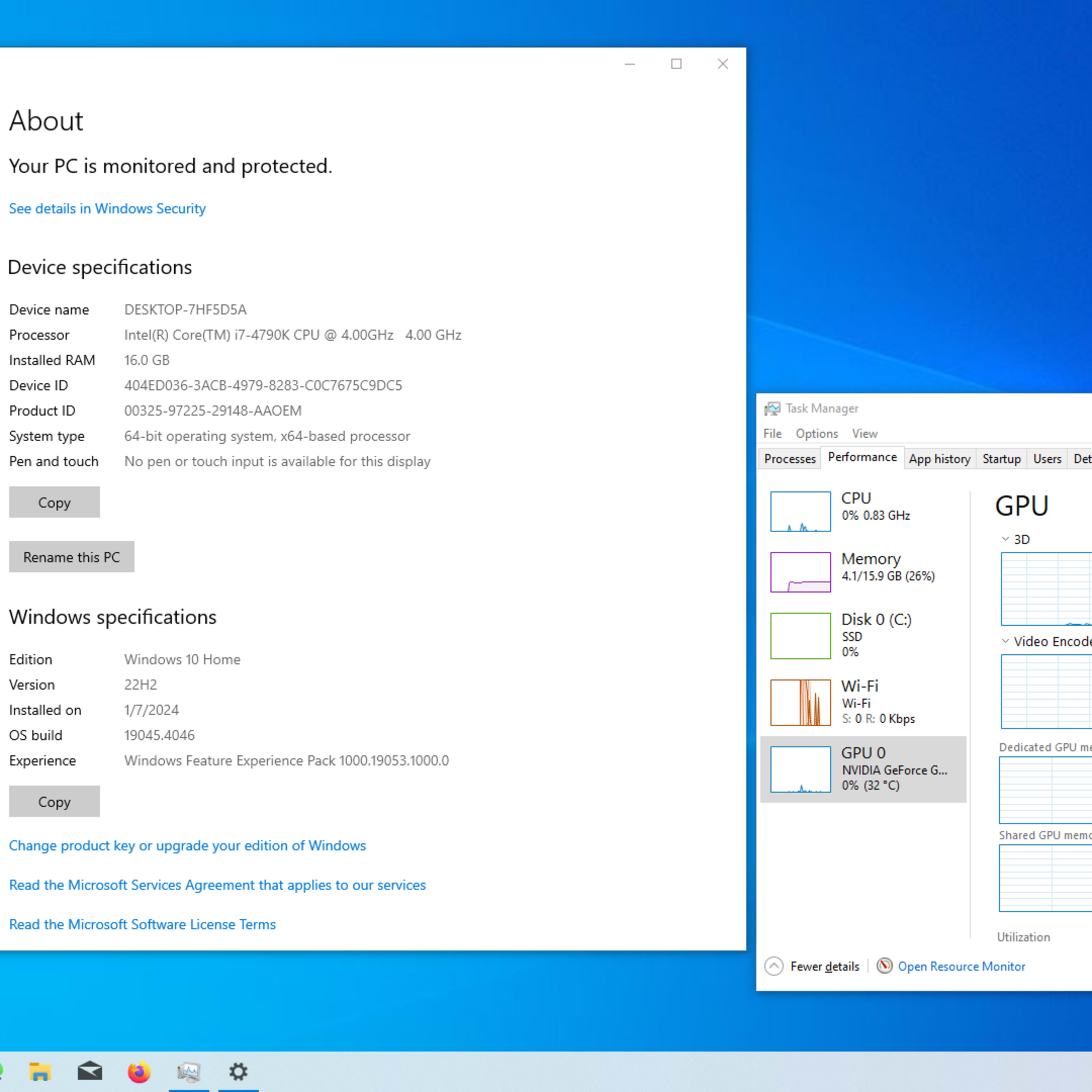Click the Experience value text
Screen dimensions: 1092x1092
point(287,760)
